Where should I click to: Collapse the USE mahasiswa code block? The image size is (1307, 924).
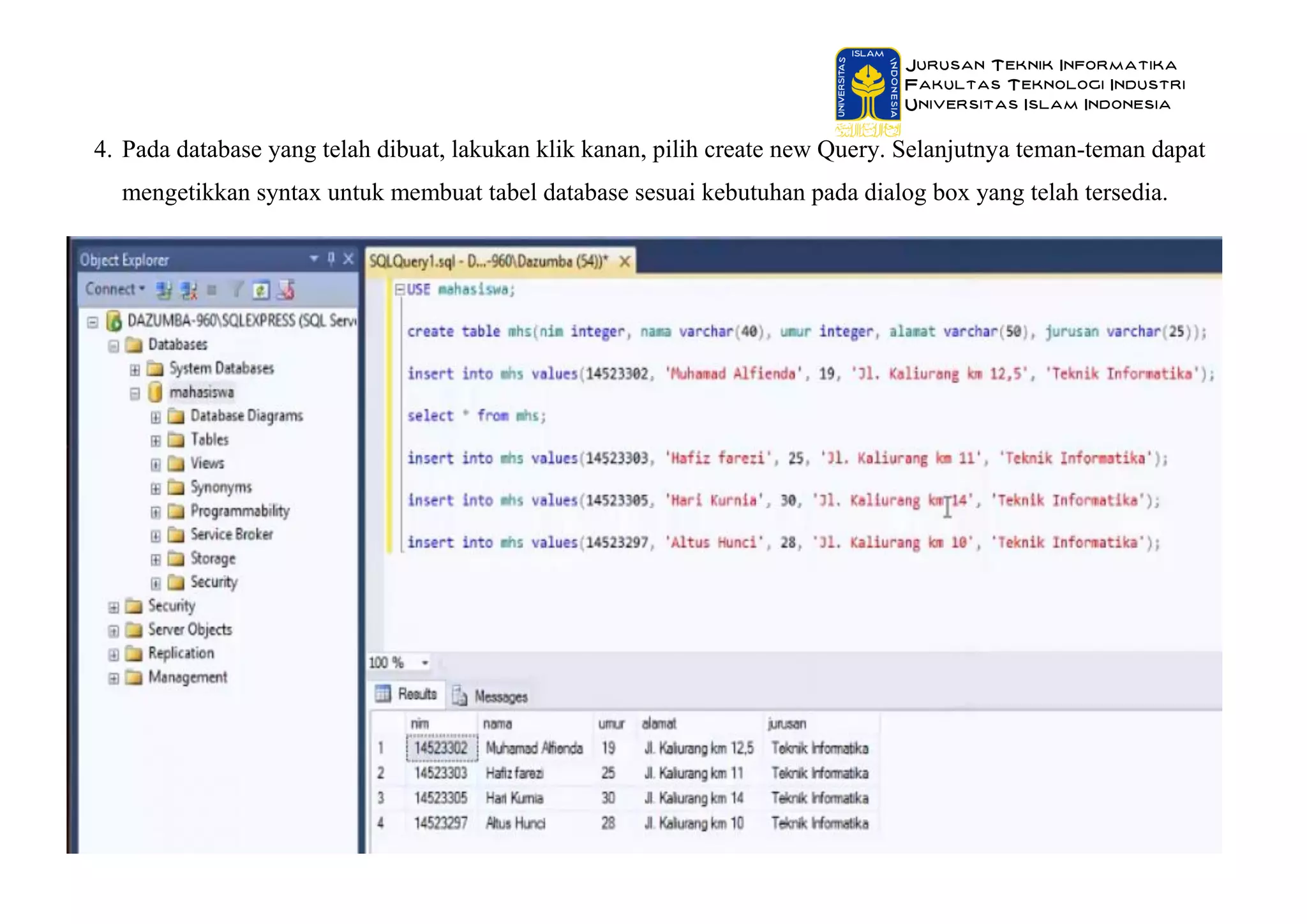(x=400, y=290)
